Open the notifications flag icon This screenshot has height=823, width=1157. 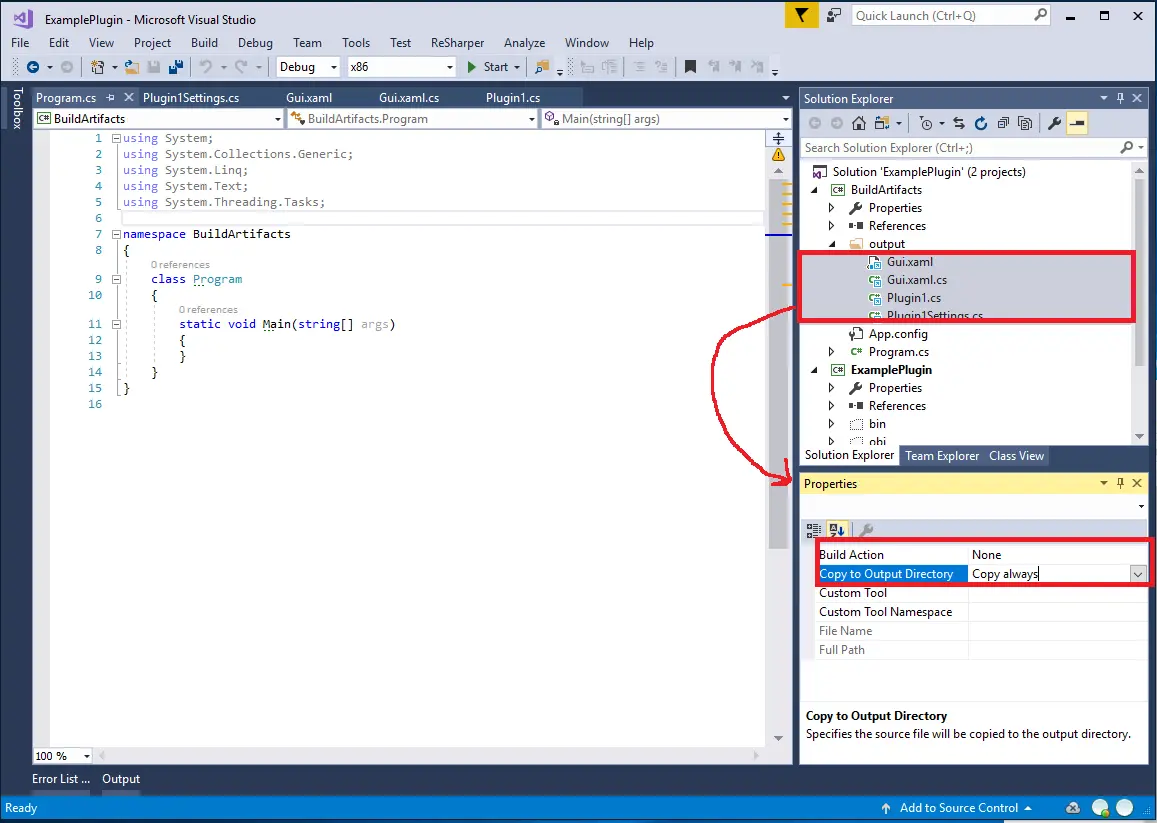801,16
